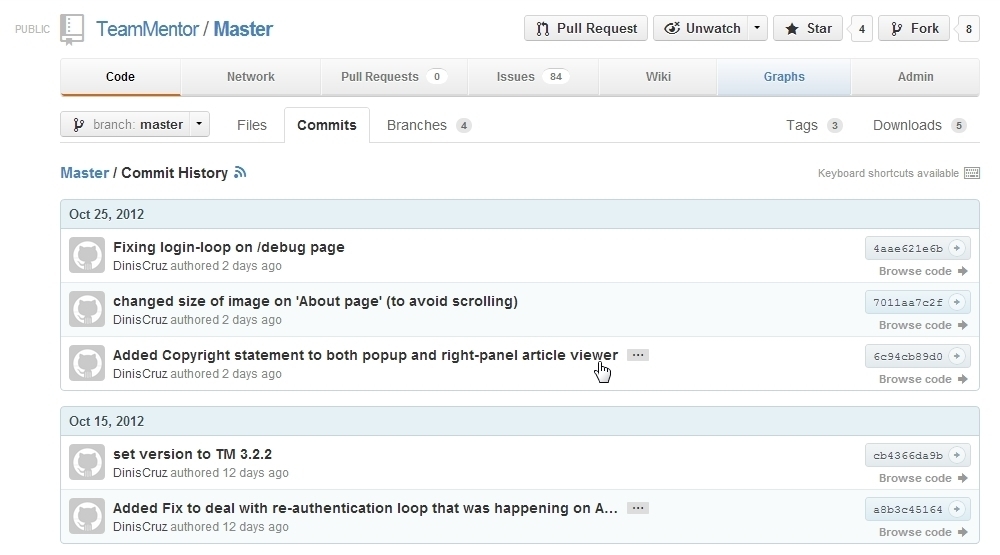Viewport: 1000px width, 555px height.
Task: Click the repository book icon
Action: (x=72, y=30)
